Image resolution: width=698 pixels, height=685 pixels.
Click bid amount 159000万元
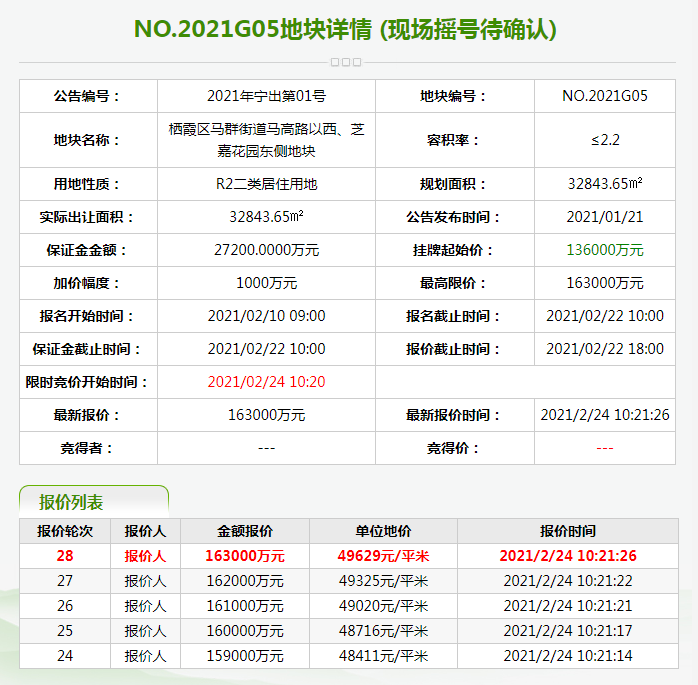click(x=245, y=655)
